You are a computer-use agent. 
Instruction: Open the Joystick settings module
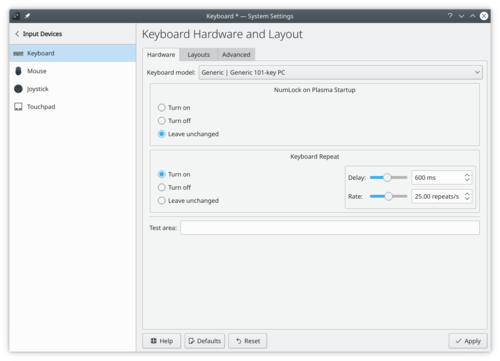72,89
